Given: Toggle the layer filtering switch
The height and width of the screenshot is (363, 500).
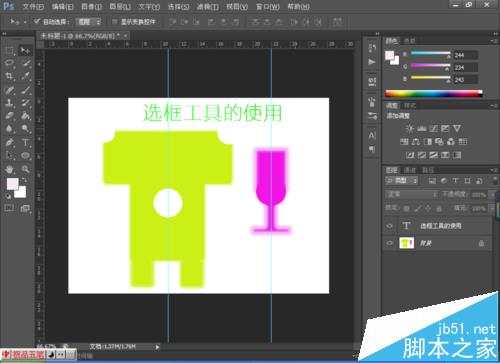Looking at the screenshot, I should tap(495, 180).
